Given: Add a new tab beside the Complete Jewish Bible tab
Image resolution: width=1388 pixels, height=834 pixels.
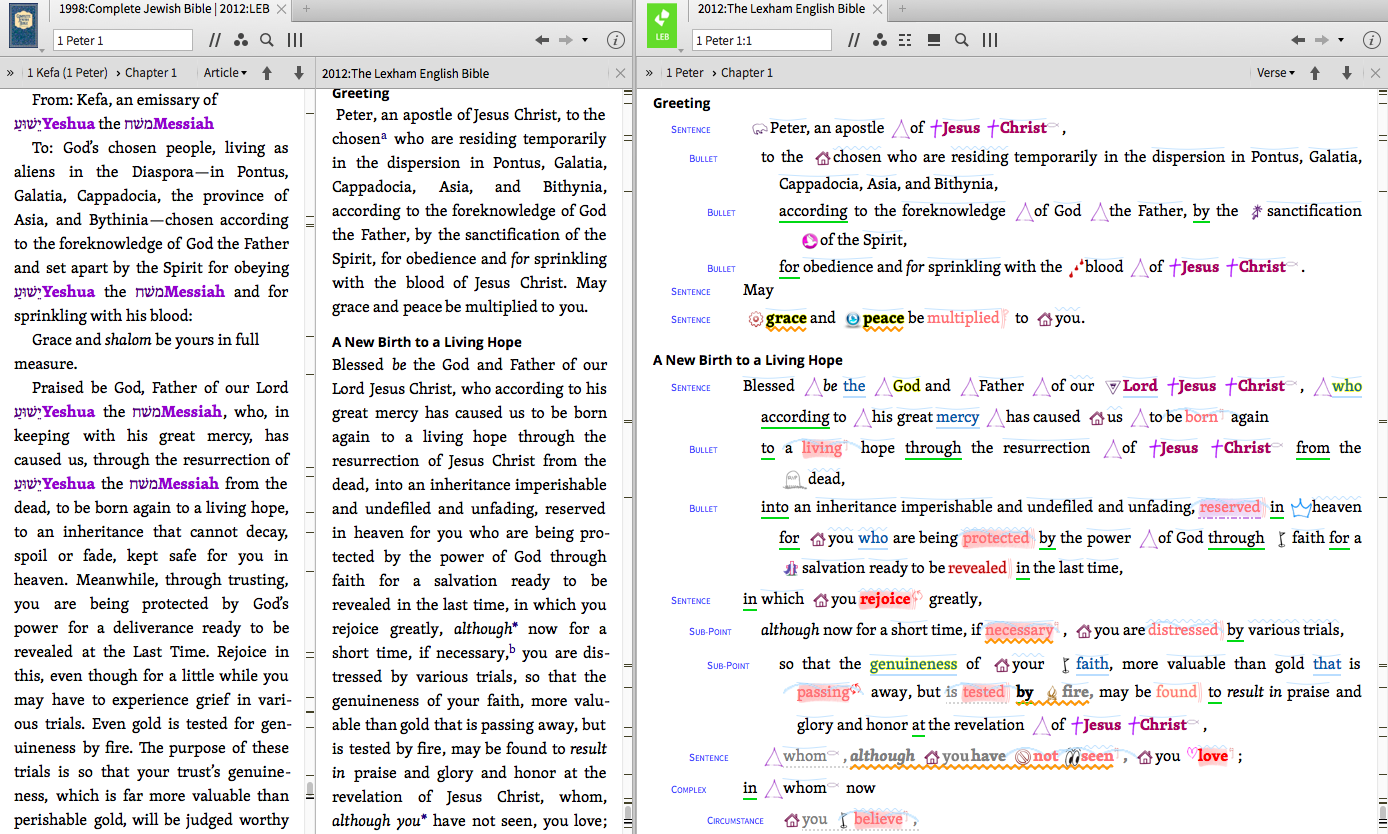Looking at the screenshot, I should point(306,9).
